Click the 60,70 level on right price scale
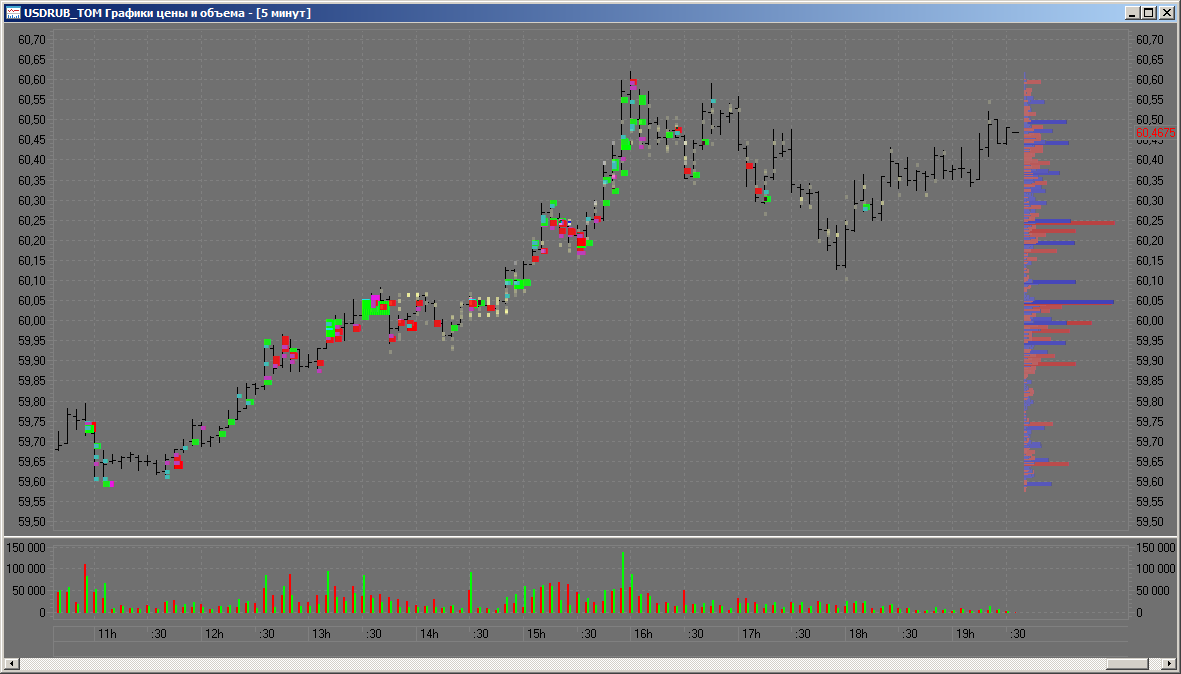The image size is (1181, 674). click(1149, 40)
